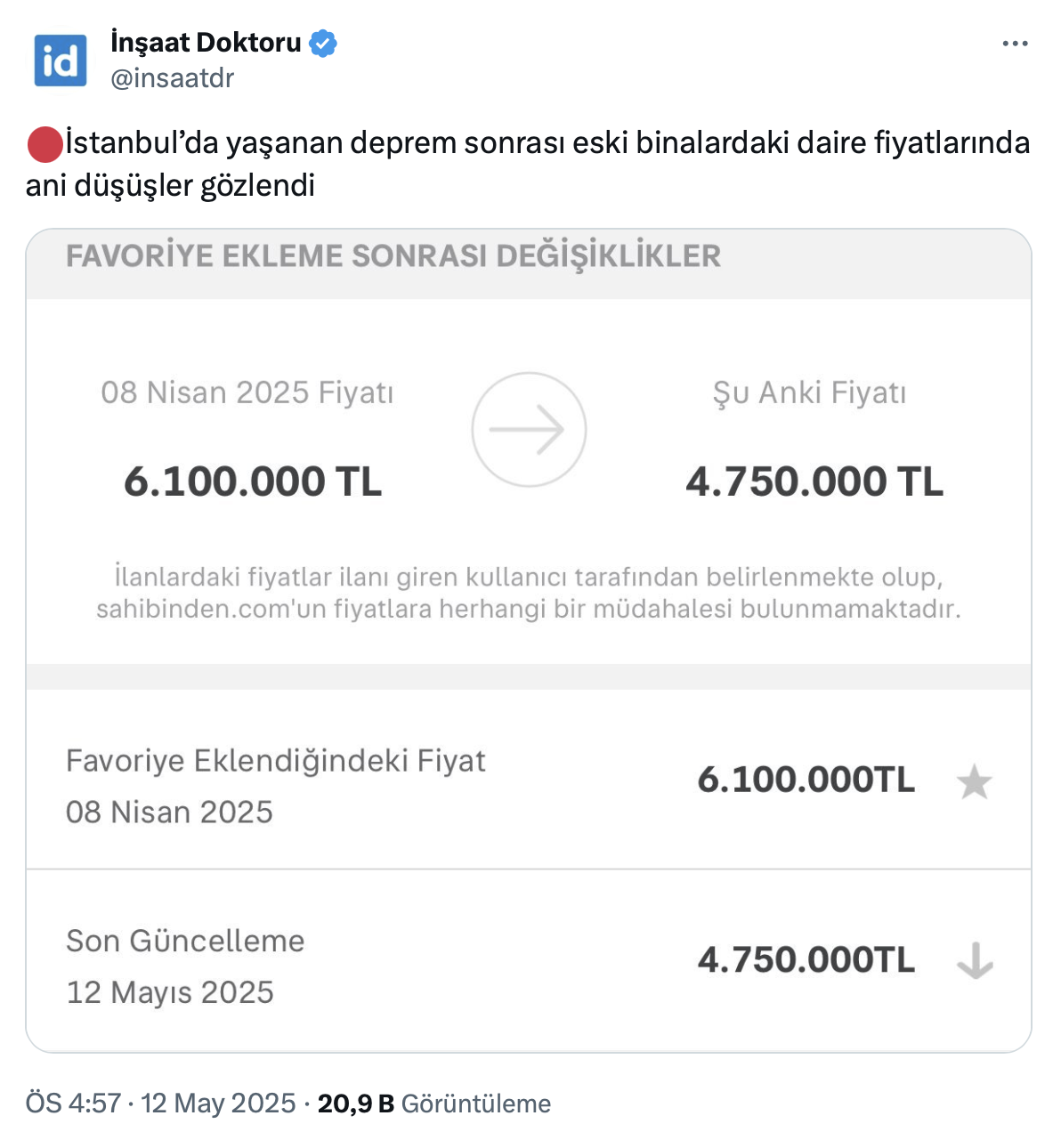
Task: Click the Şu Anki Fiyatı label
Action: 809,392
